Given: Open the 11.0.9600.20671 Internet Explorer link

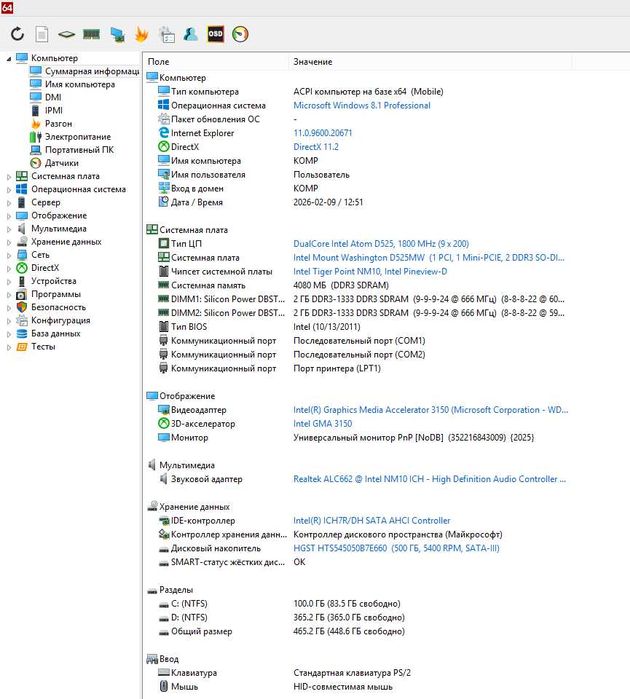Looking at the screenshot, I should 322,133.
